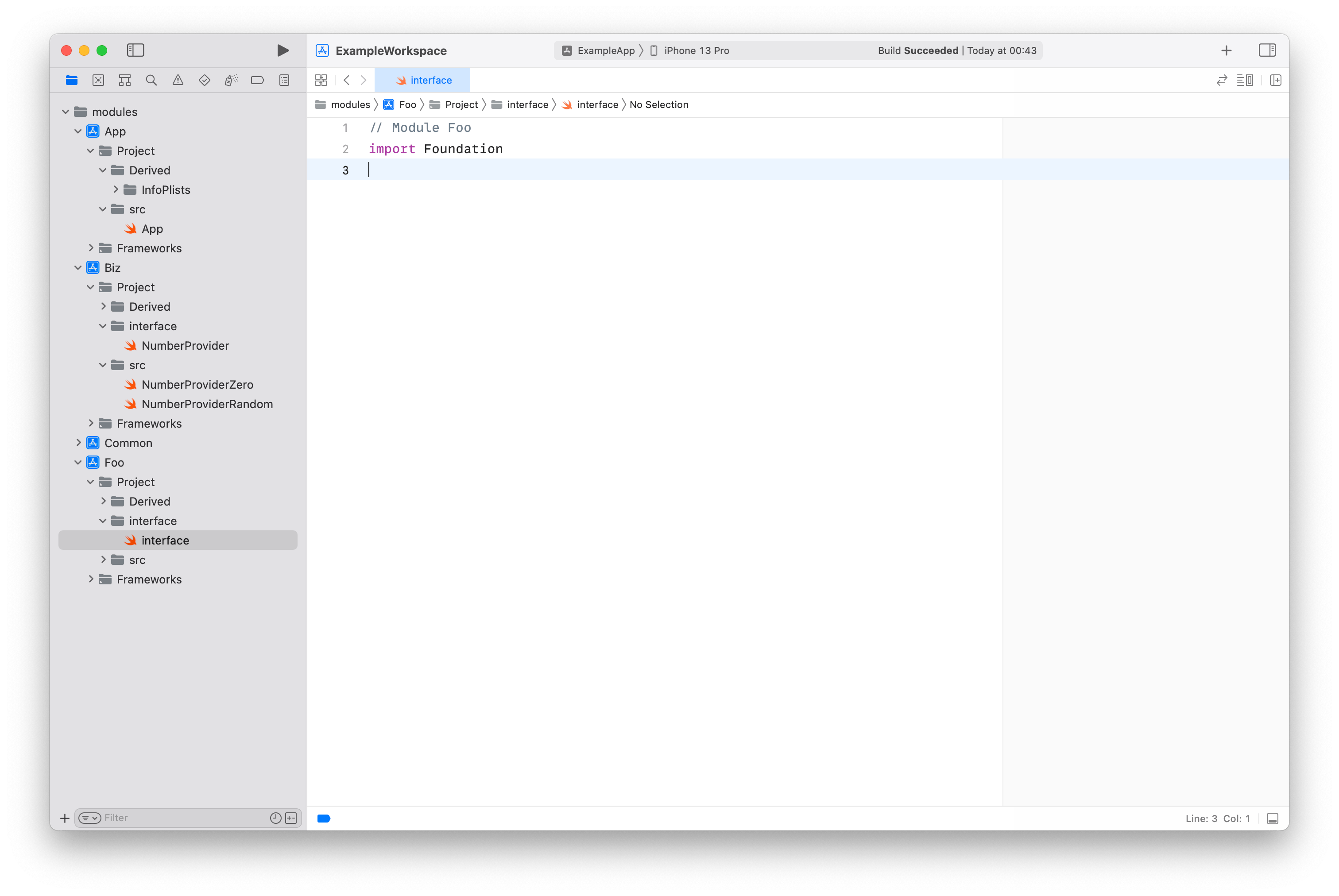
Task: Toggle the debug area at bottom right
Action: [x=1272, y=818]
